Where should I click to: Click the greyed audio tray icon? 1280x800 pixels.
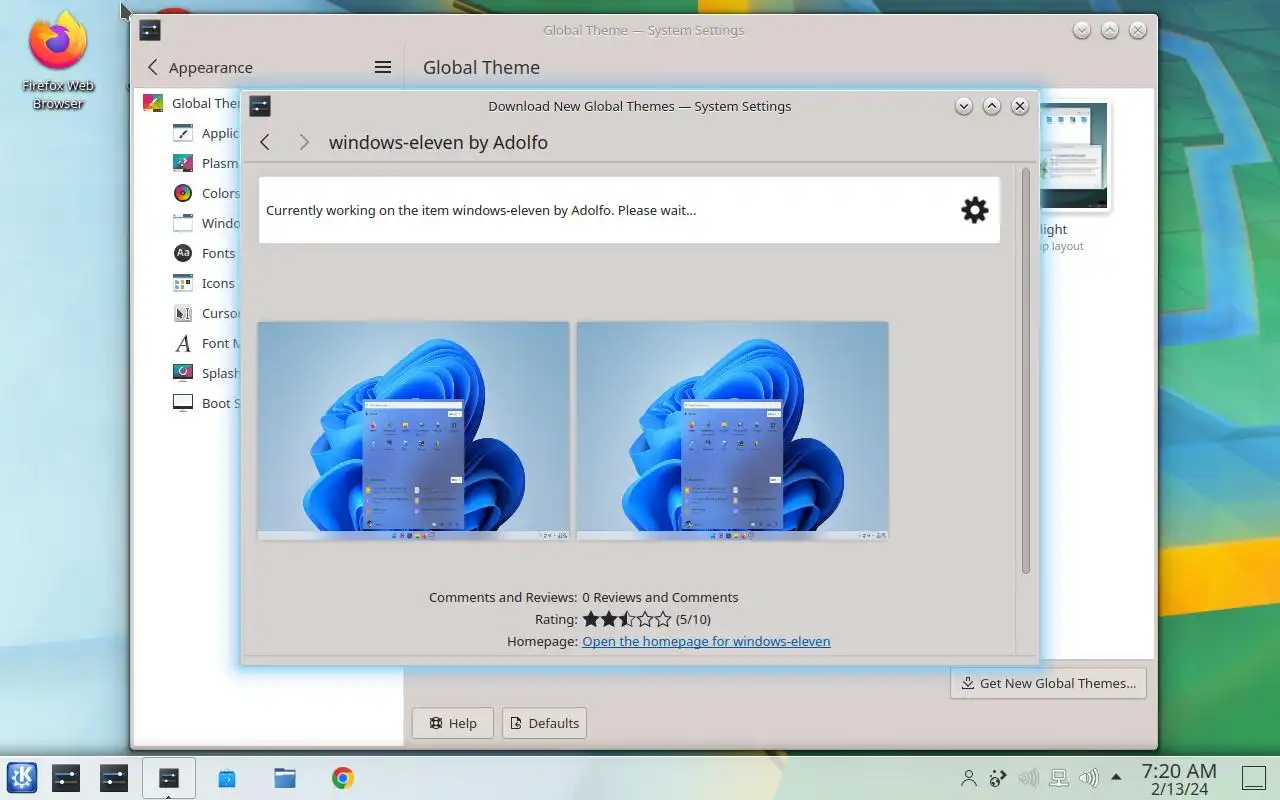[x=1028, y=778]
